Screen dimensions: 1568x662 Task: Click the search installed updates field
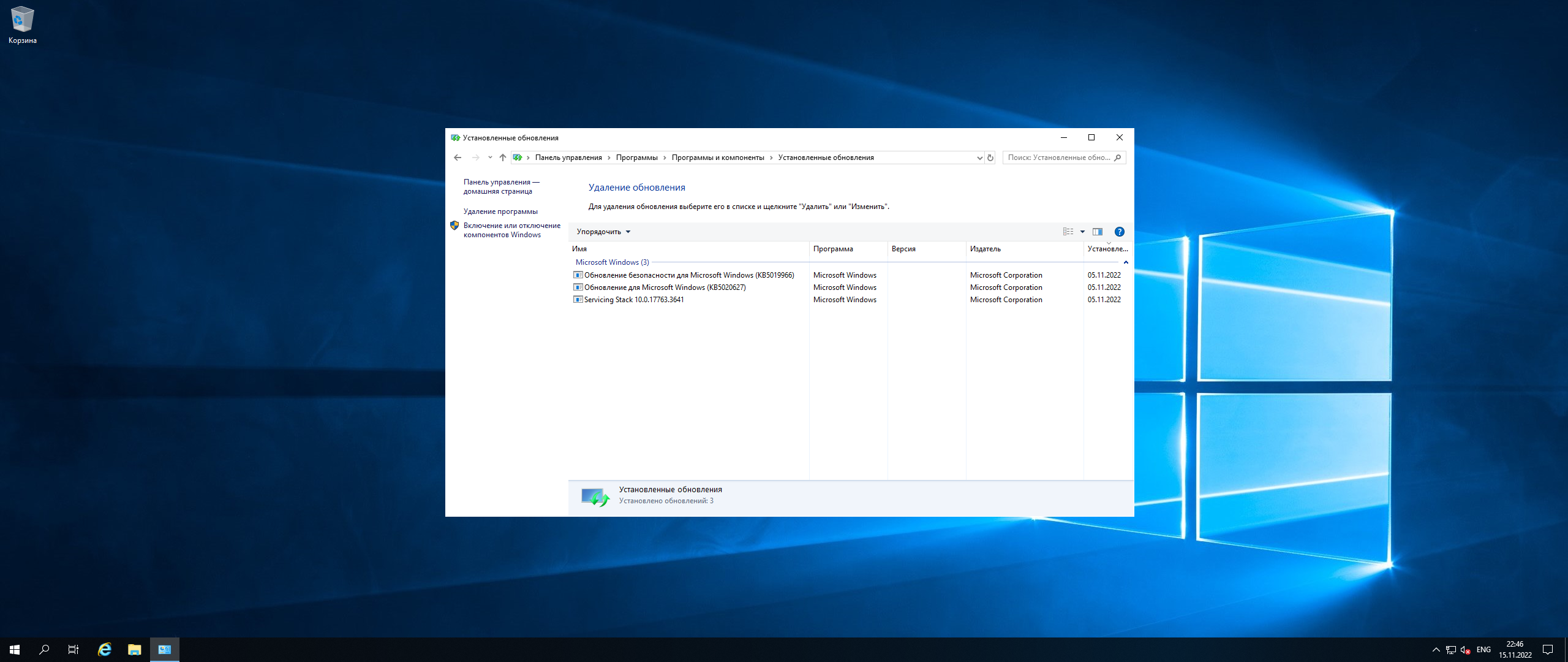[x=1058, y=158]
